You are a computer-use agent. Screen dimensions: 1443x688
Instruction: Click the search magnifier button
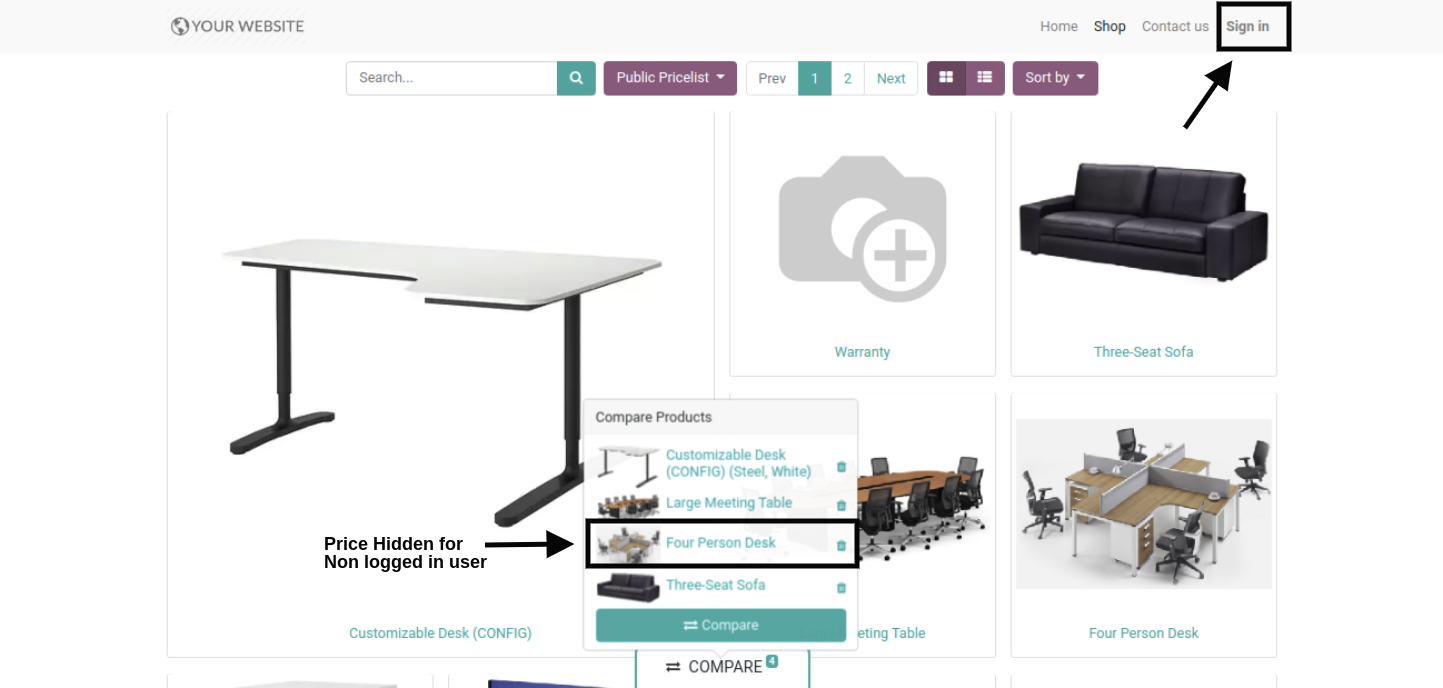point(576,78)
